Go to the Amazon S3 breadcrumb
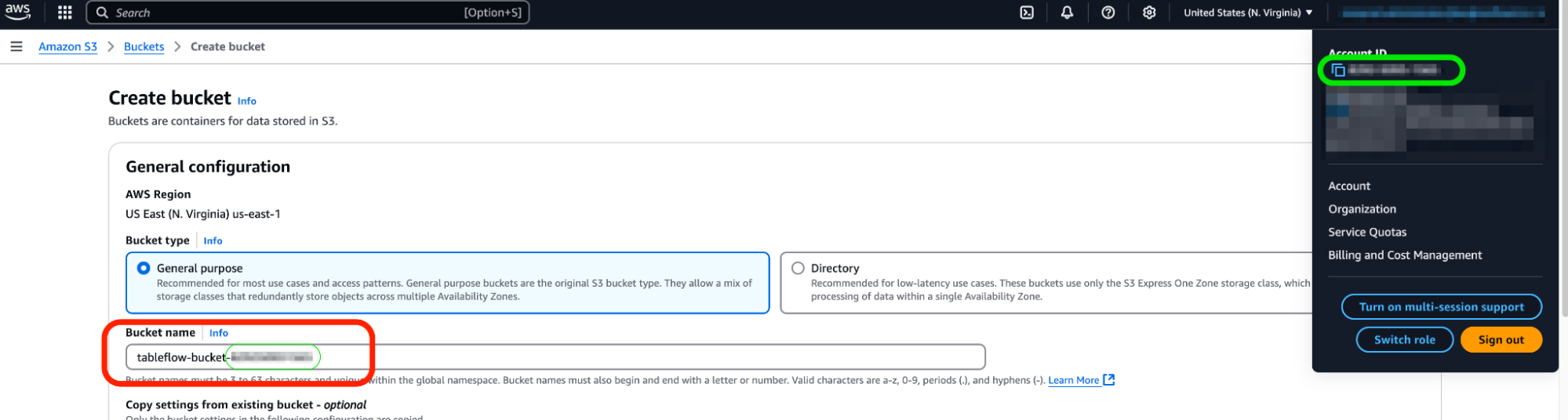This screenshot has width=1568, height=420. pos(68,47)
